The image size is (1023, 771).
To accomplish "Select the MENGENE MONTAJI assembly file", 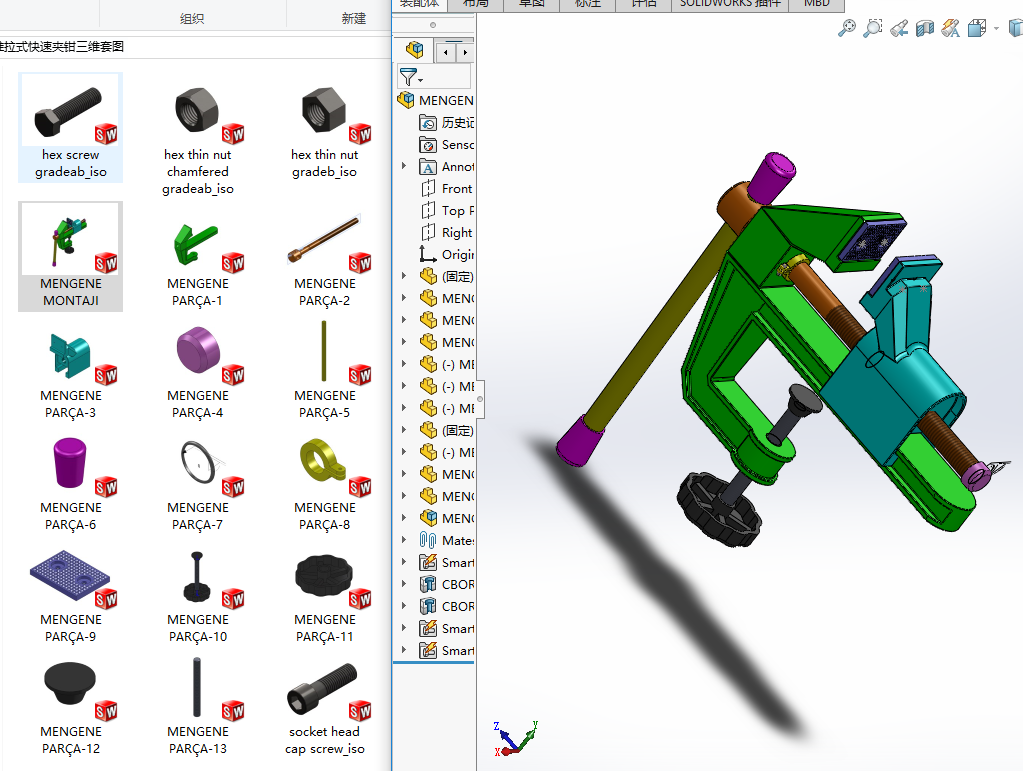I will pyautogui.click(x=70, y=256).
